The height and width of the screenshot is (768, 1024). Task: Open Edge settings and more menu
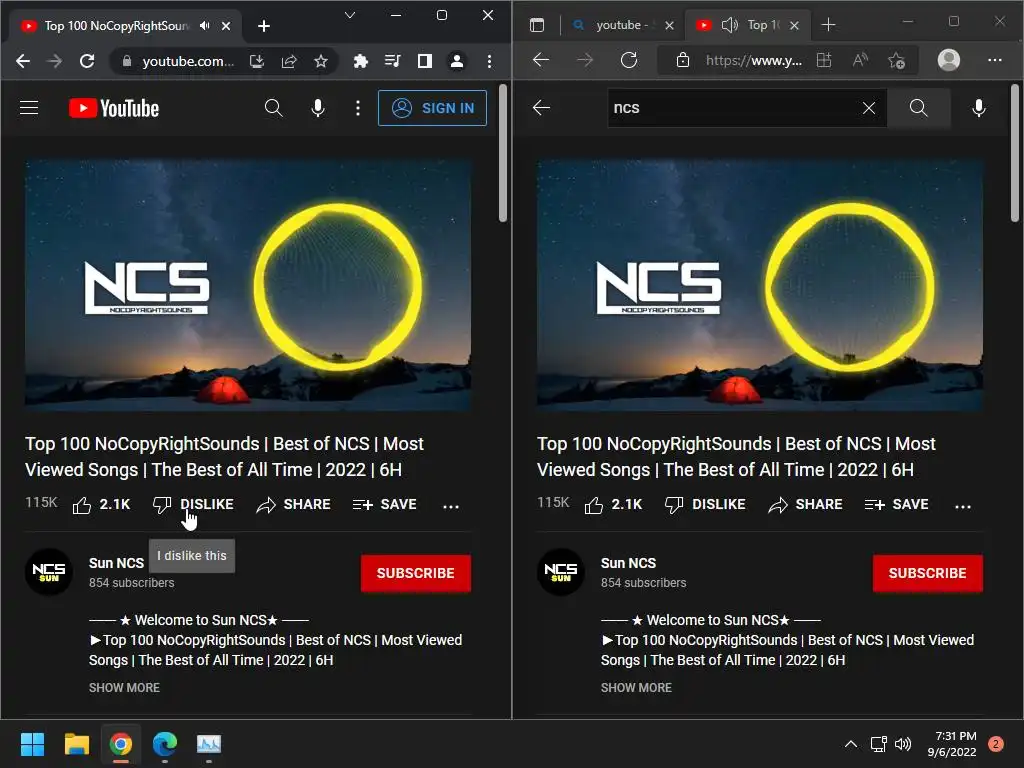point(995,60)
